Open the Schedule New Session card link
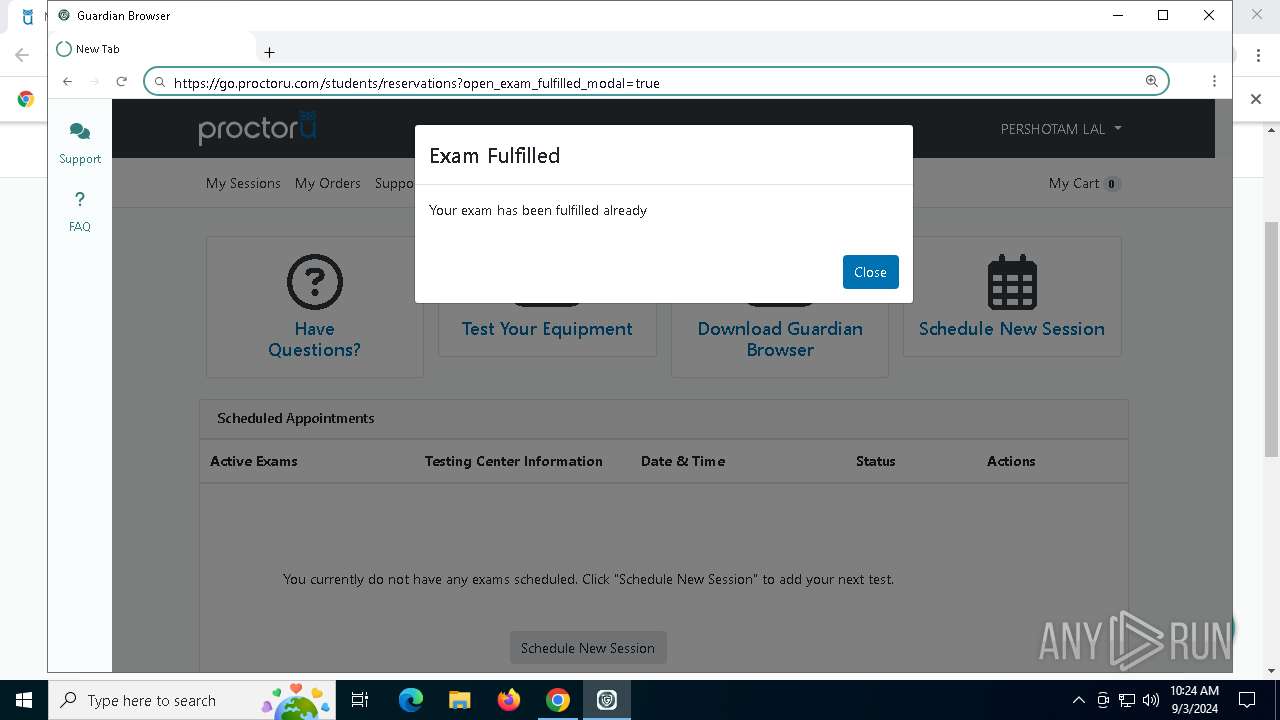Image resolution: width=1280 pixels, height=720 pixels. [x=1012, y=329]
